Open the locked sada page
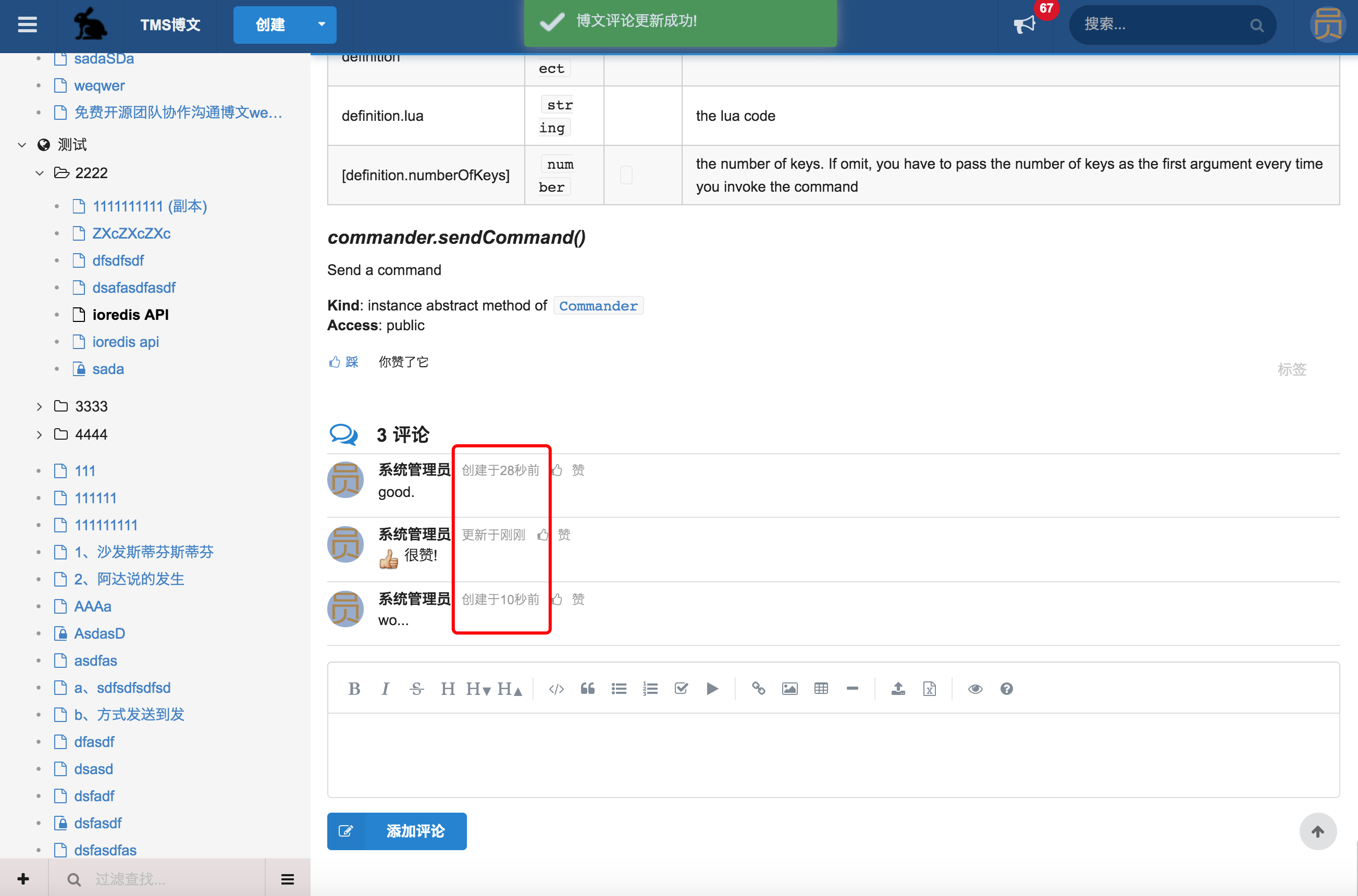Screen dimensions: 1358x896 (108, 369)
